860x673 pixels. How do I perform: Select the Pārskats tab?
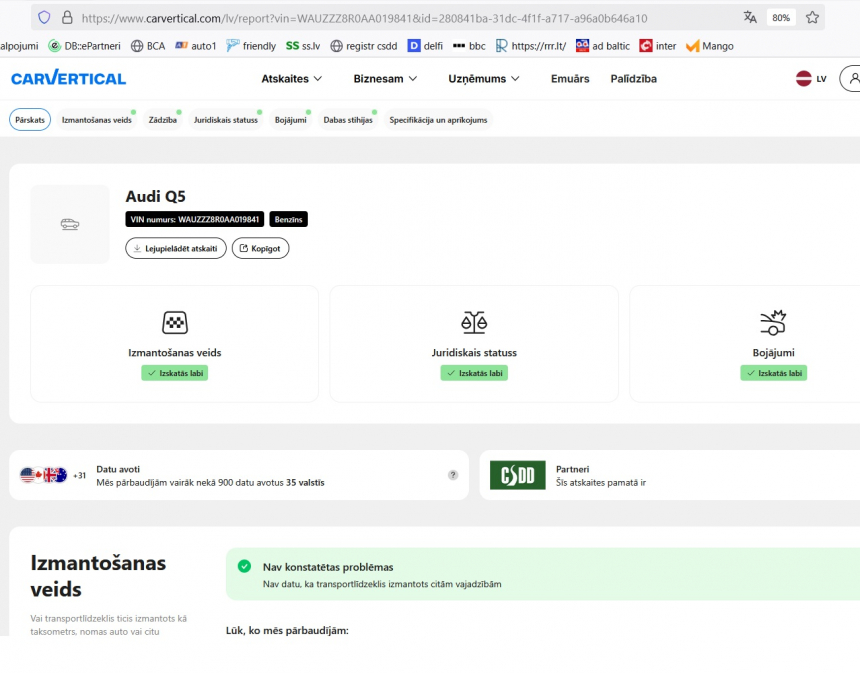(x=30, y=120)
